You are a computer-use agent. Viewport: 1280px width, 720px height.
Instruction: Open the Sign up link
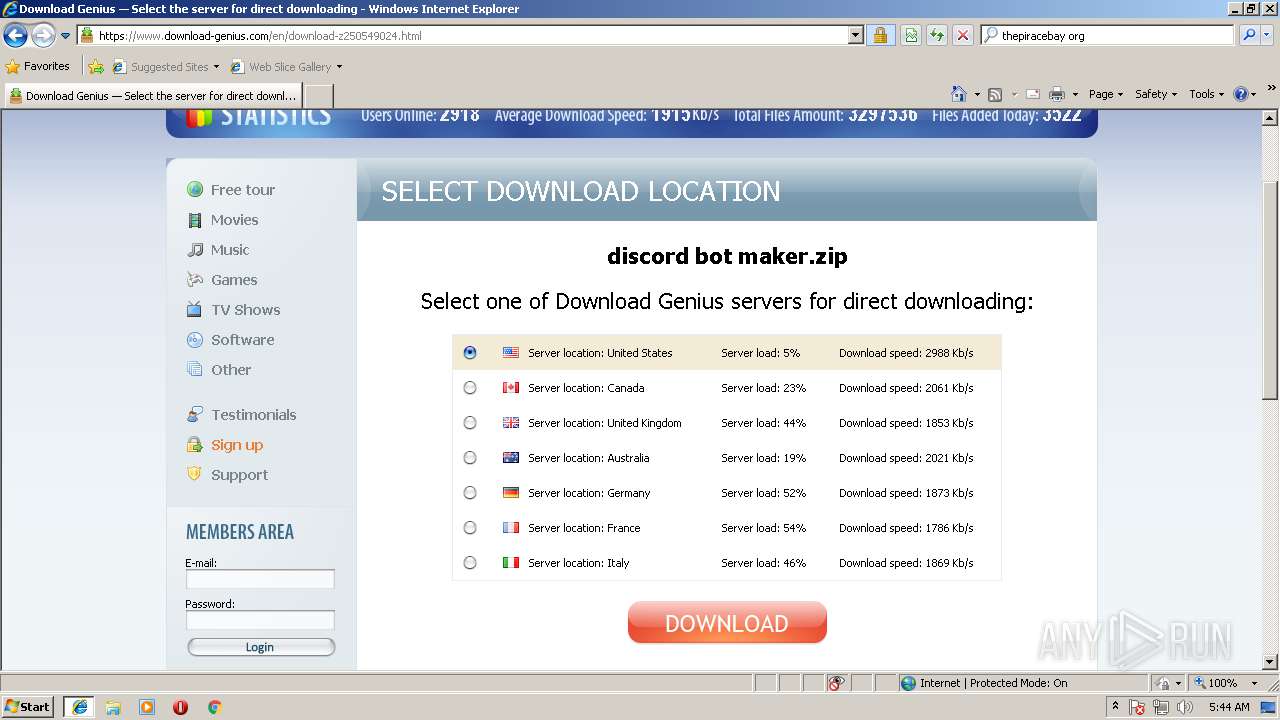[236, 445]
